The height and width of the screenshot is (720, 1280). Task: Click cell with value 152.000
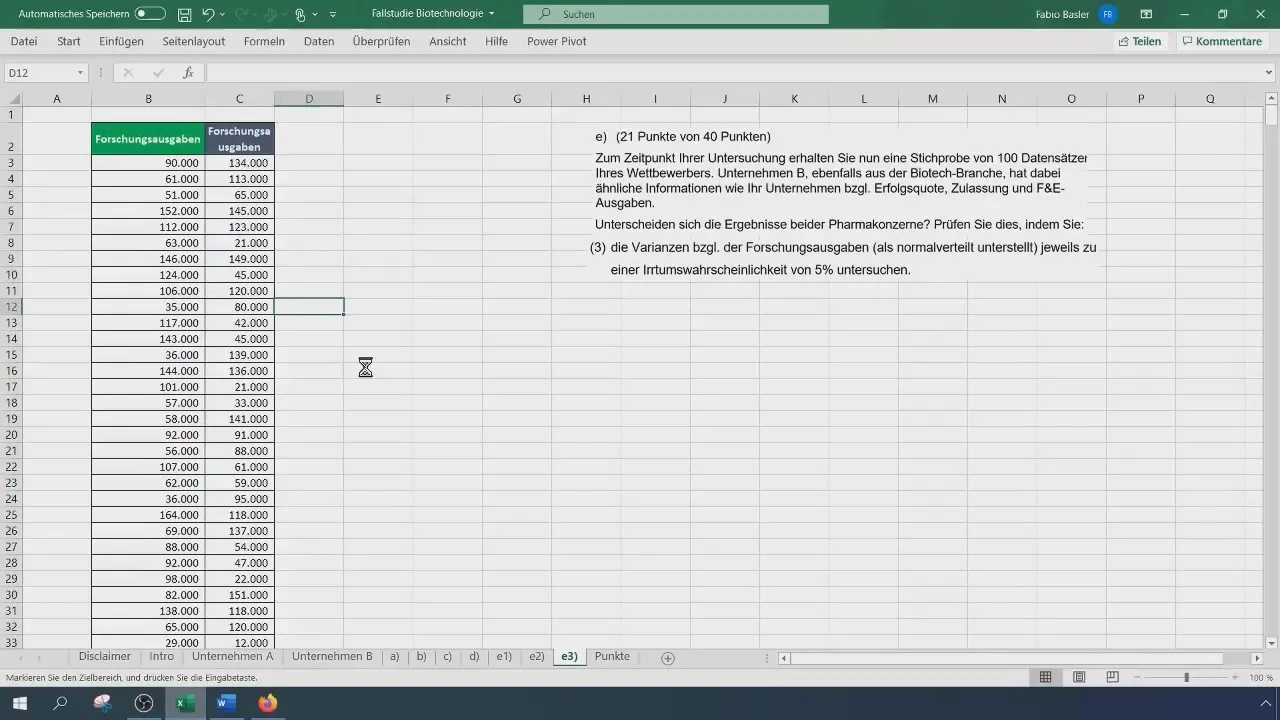pos(148,211)
